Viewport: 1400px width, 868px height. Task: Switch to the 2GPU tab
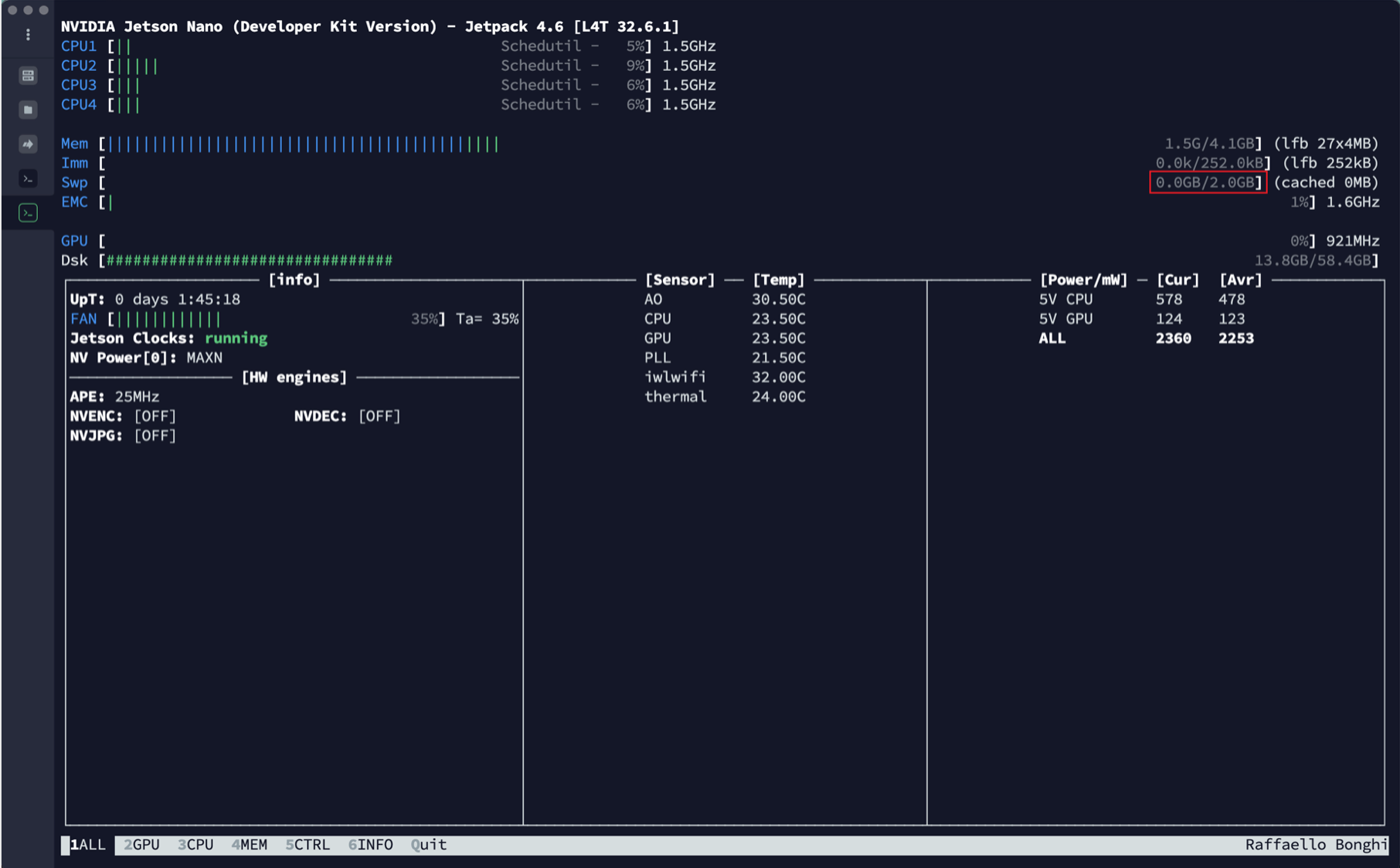pos(141,845)
